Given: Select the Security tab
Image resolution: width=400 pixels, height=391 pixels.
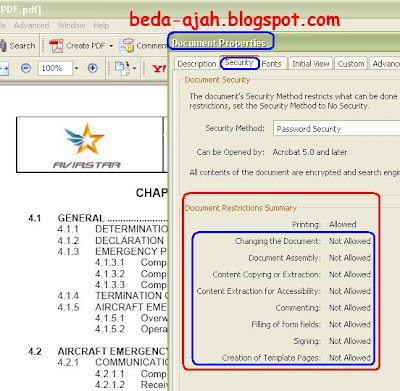Looking at the screenshot, I should pos(239,63).
